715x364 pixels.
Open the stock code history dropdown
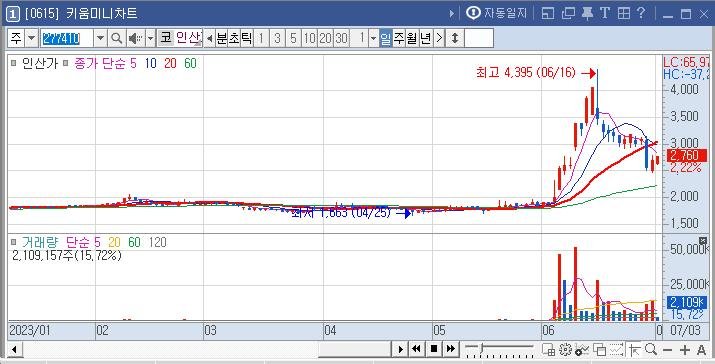[101, 39]
